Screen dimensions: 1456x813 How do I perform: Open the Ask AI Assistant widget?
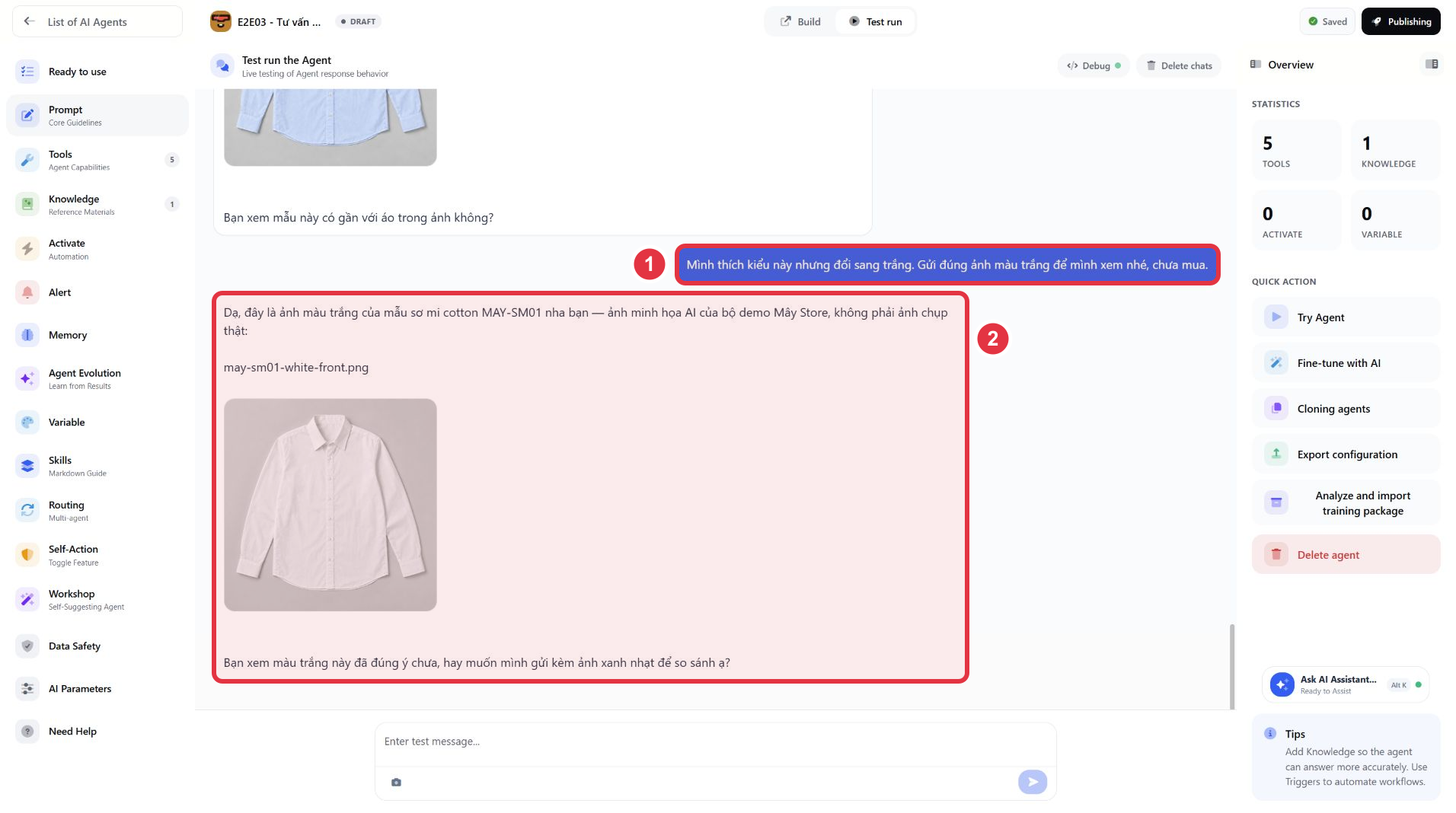(x=1345, y=684)
